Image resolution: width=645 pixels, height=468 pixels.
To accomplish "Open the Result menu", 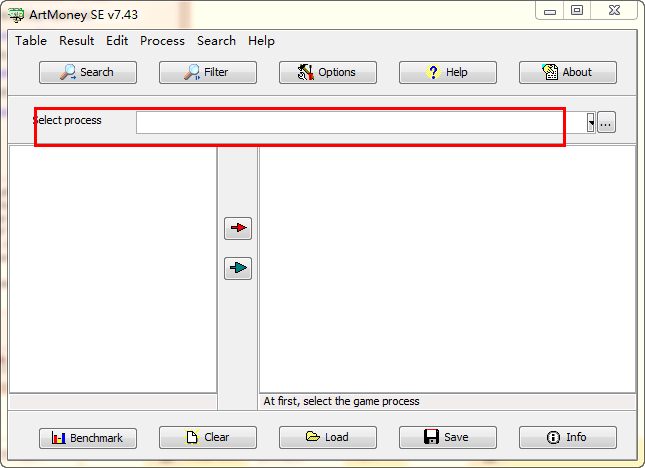I will point(77,41).
